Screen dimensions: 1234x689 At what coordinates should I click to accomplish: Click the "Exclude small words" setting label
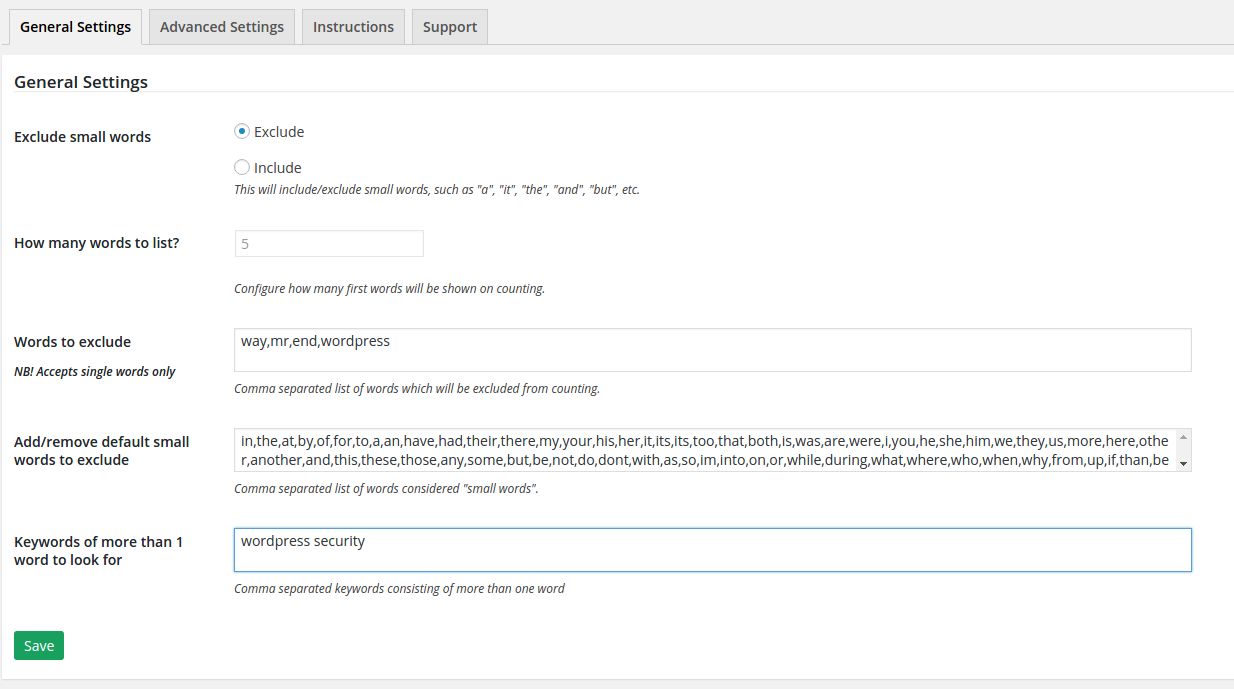pos(83,137)
